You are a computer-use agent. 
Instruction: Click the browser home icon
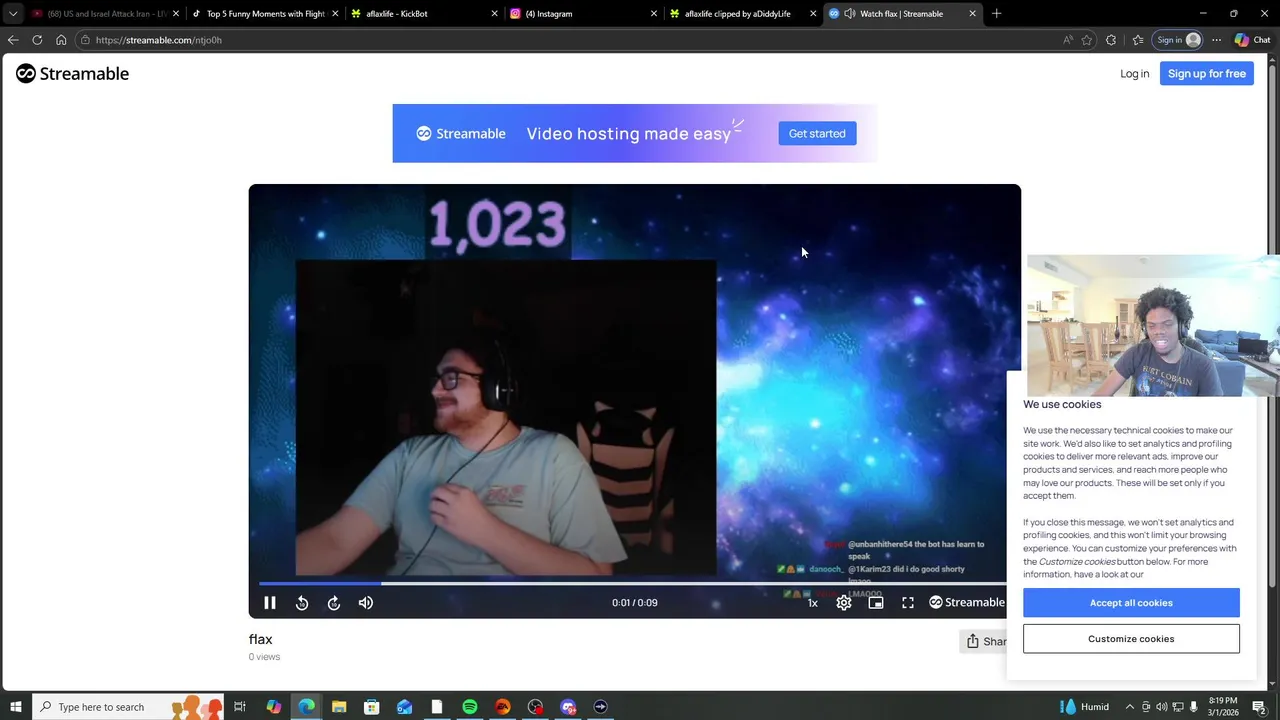point(61,40)
